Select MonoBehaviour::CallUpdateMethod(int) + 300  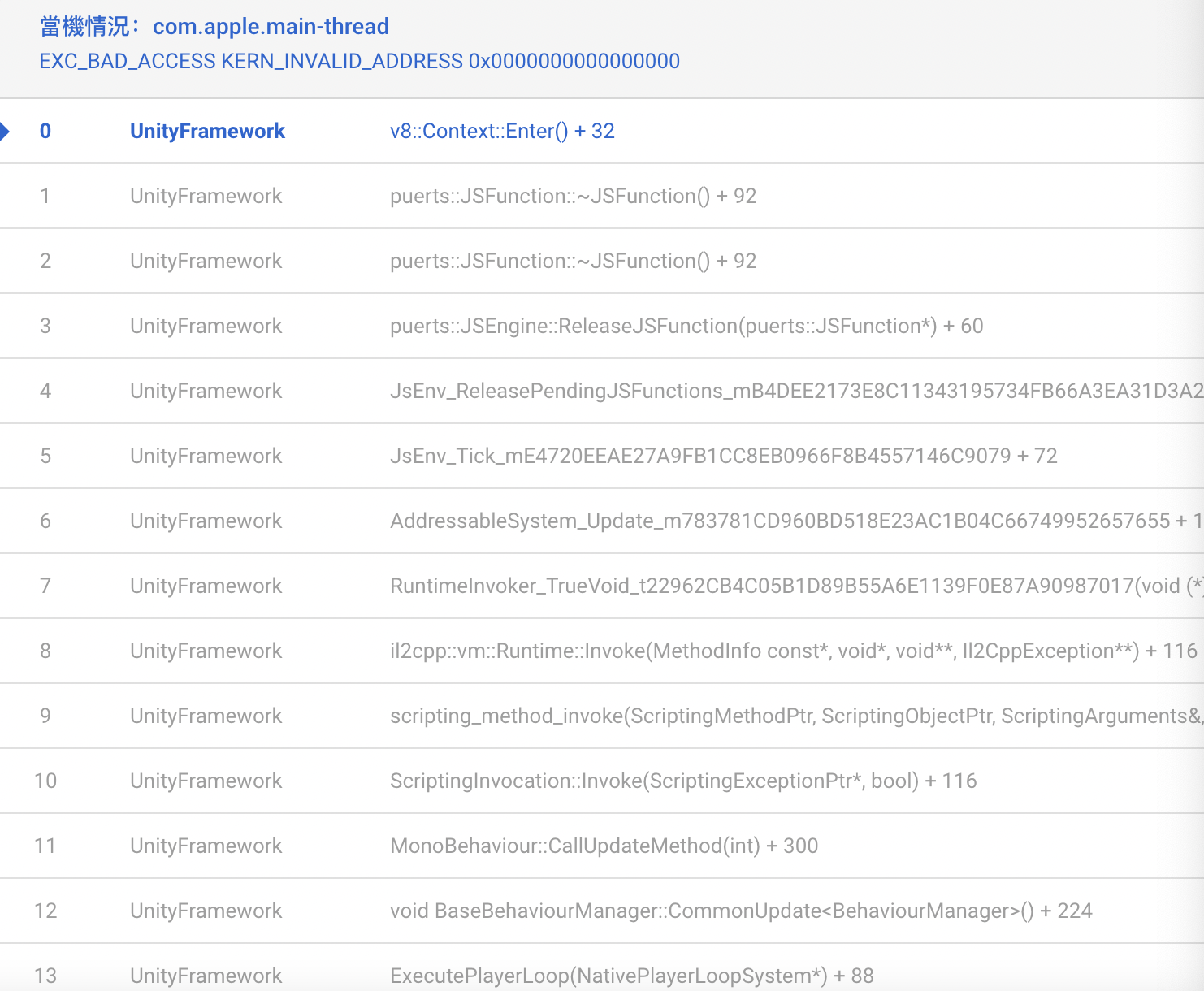coord(604,846)
